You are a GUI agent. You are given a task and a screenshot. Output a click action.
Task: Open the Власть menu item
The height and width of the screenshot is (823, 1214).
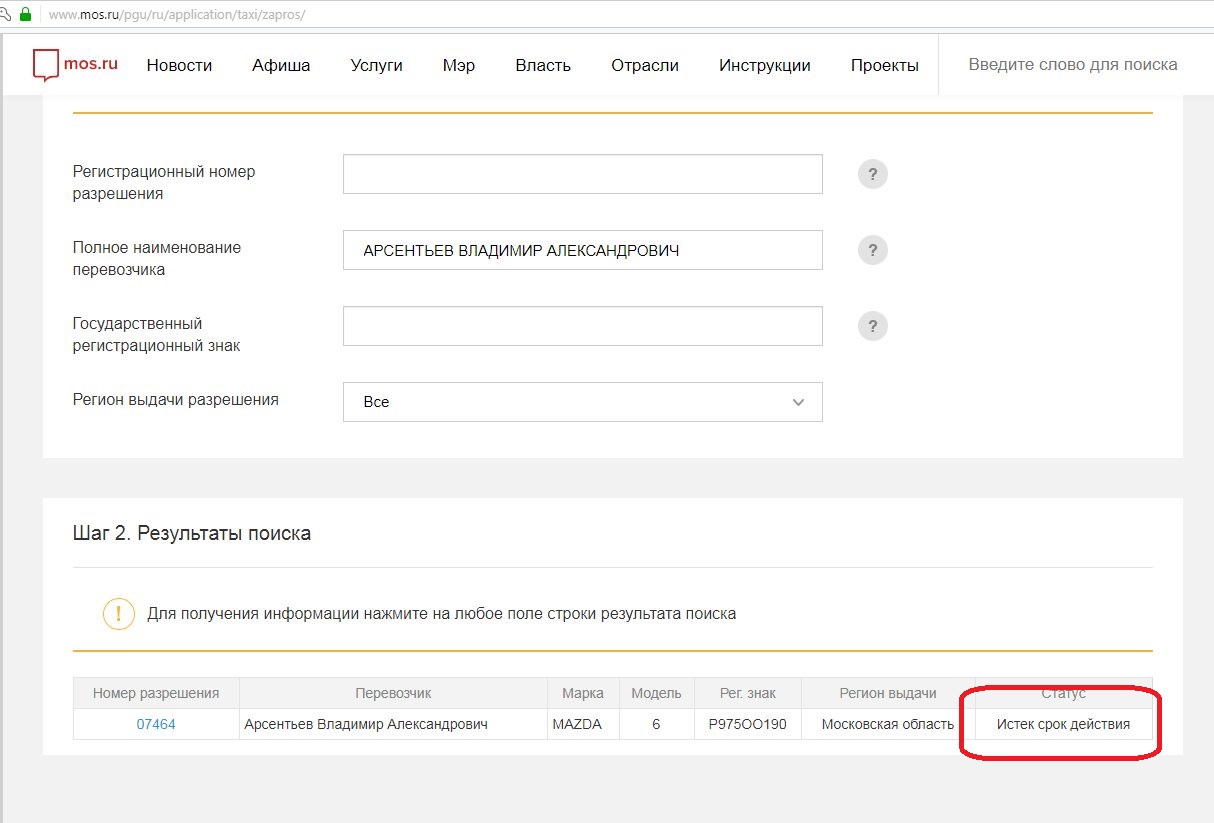pos(543,65)
